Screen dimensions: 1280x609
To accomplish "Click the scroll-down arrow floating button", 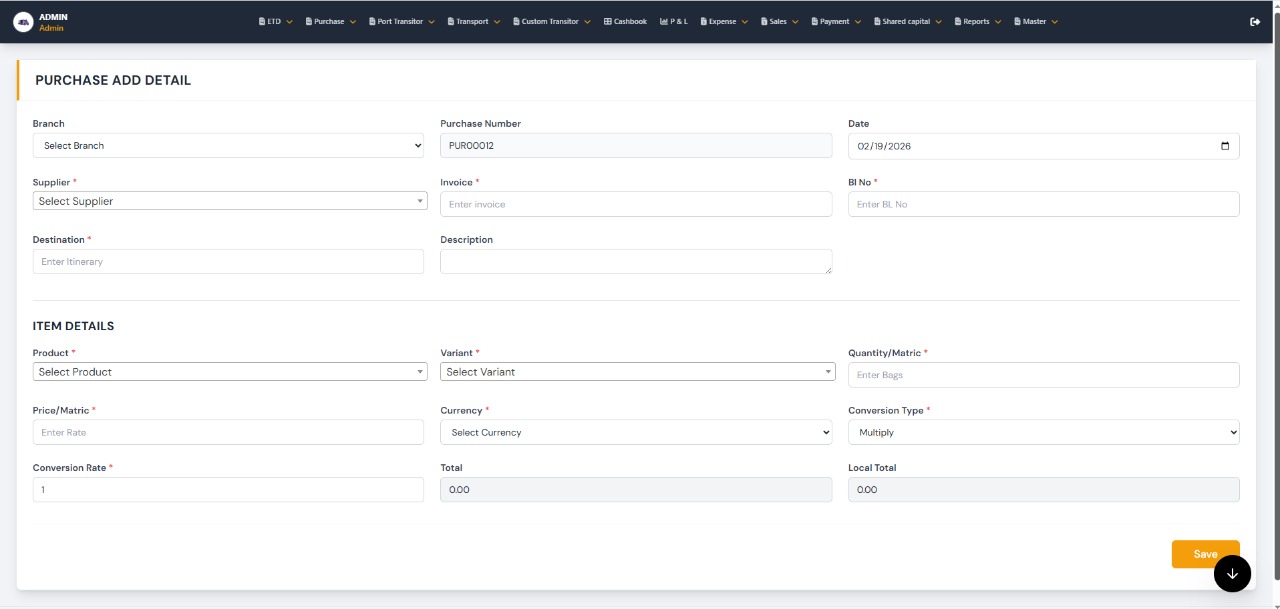I will 1232,573.
